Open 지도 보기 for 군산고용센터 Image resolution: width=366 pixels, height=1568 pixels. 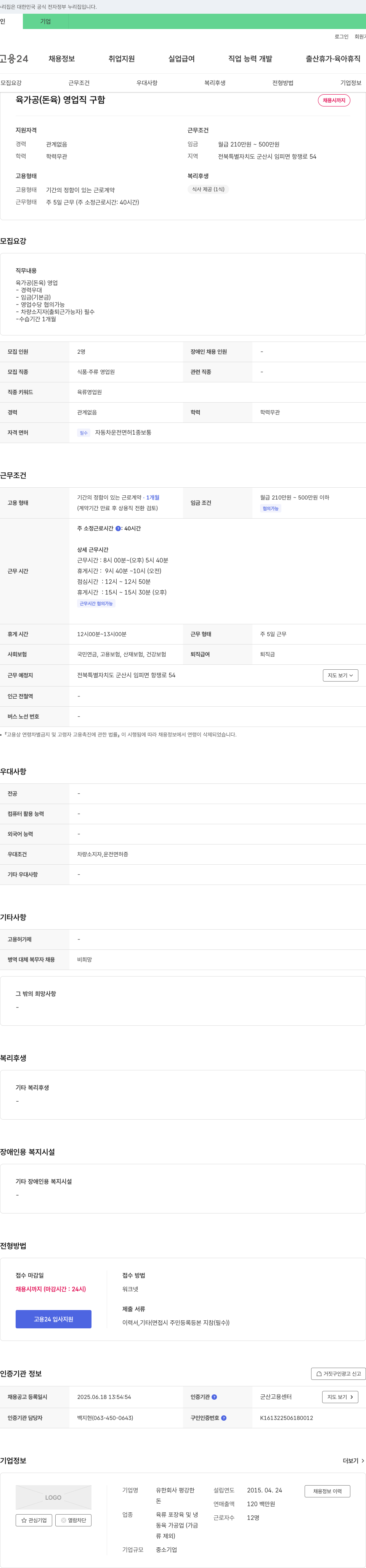coord(340,1397)
